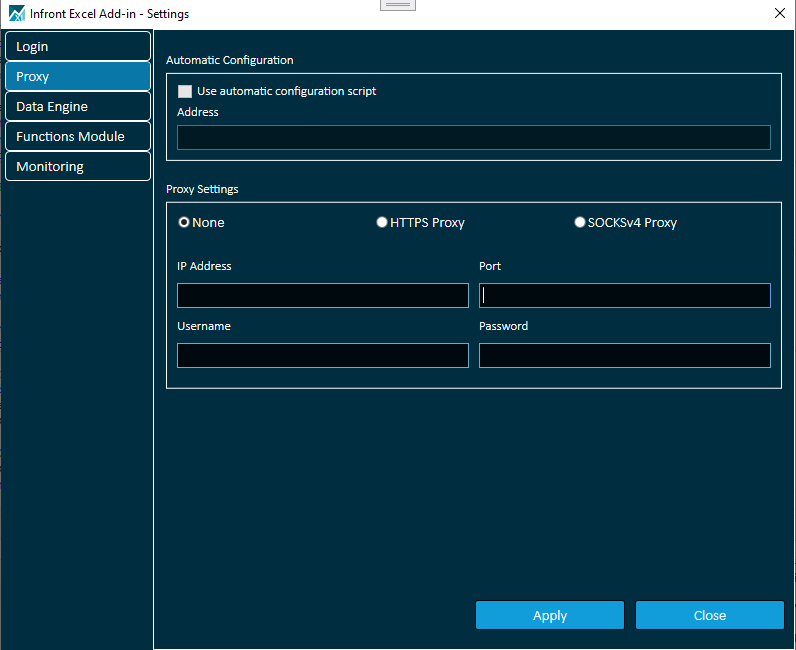Open the Functions Module tab
This screenshot has height=650, width=796.
pyautogui.click(x=77, y=137)
